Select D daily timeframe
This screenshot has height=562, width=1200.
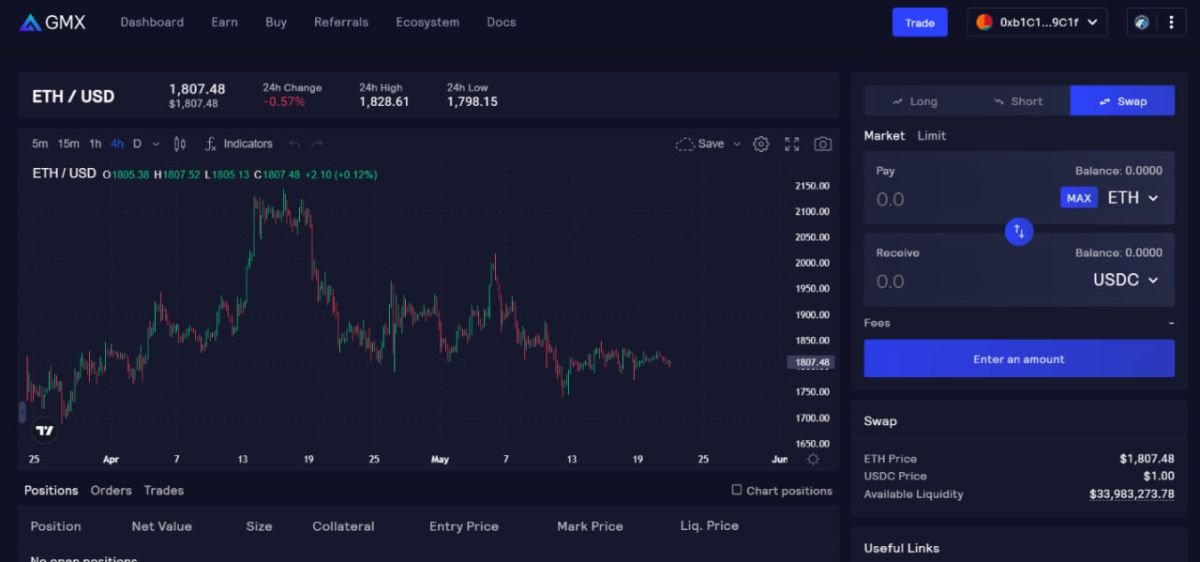pos(137,144)
